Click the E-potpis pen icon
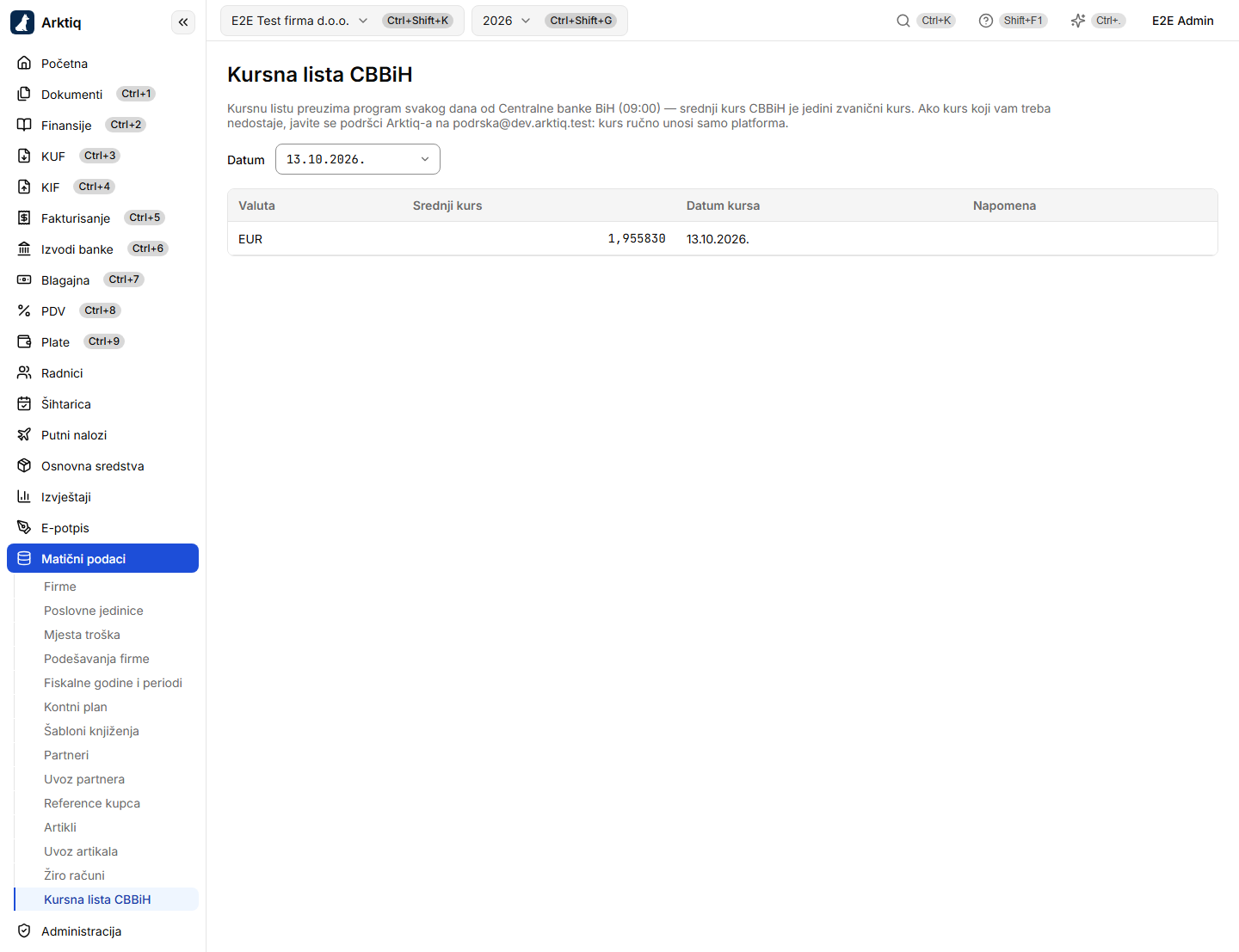 click(24, 528)
